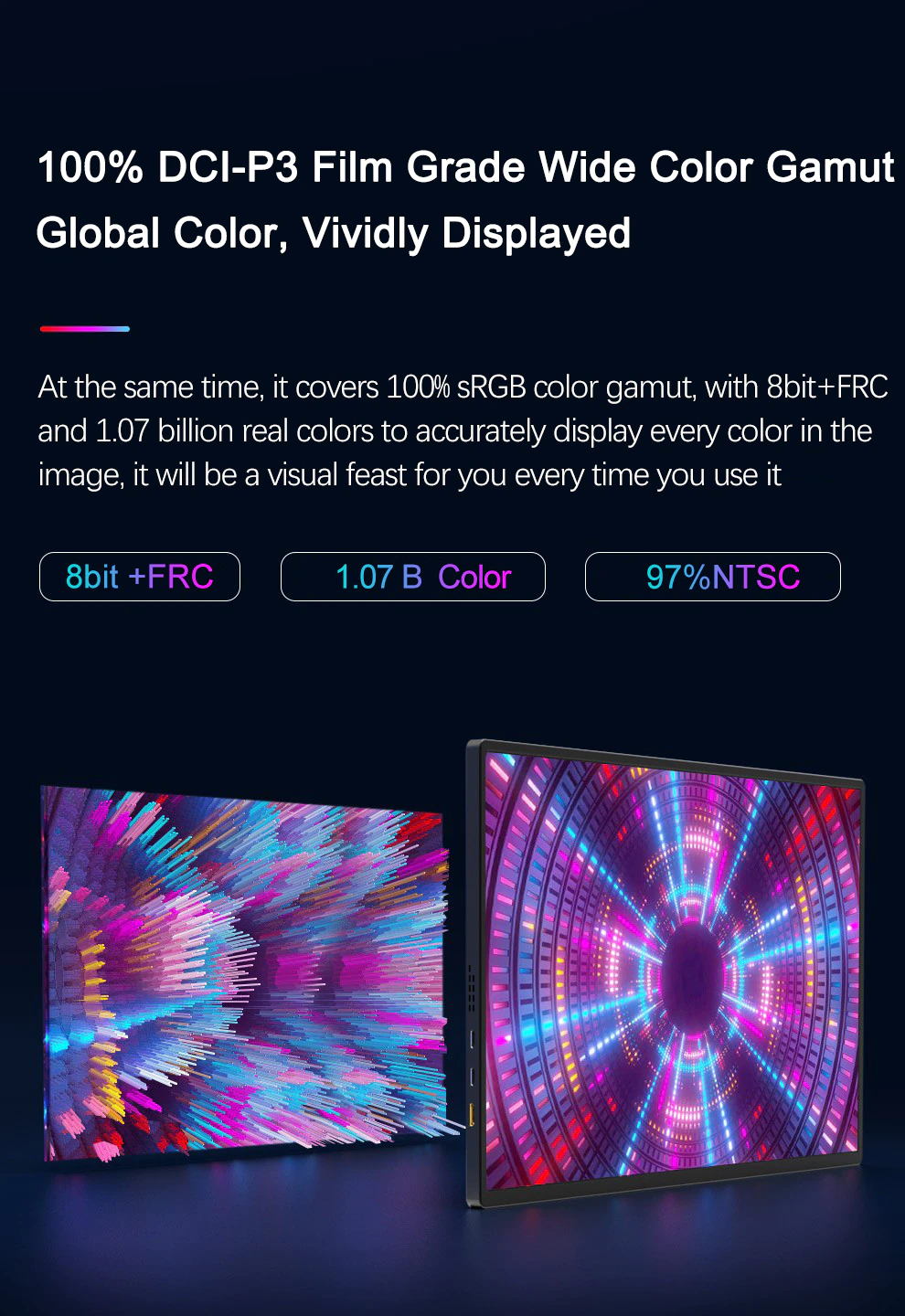This screenshot has height=1316, width=905.
Task: Click the upper USB-C port on monitor edge
Action: (472, 1039)
